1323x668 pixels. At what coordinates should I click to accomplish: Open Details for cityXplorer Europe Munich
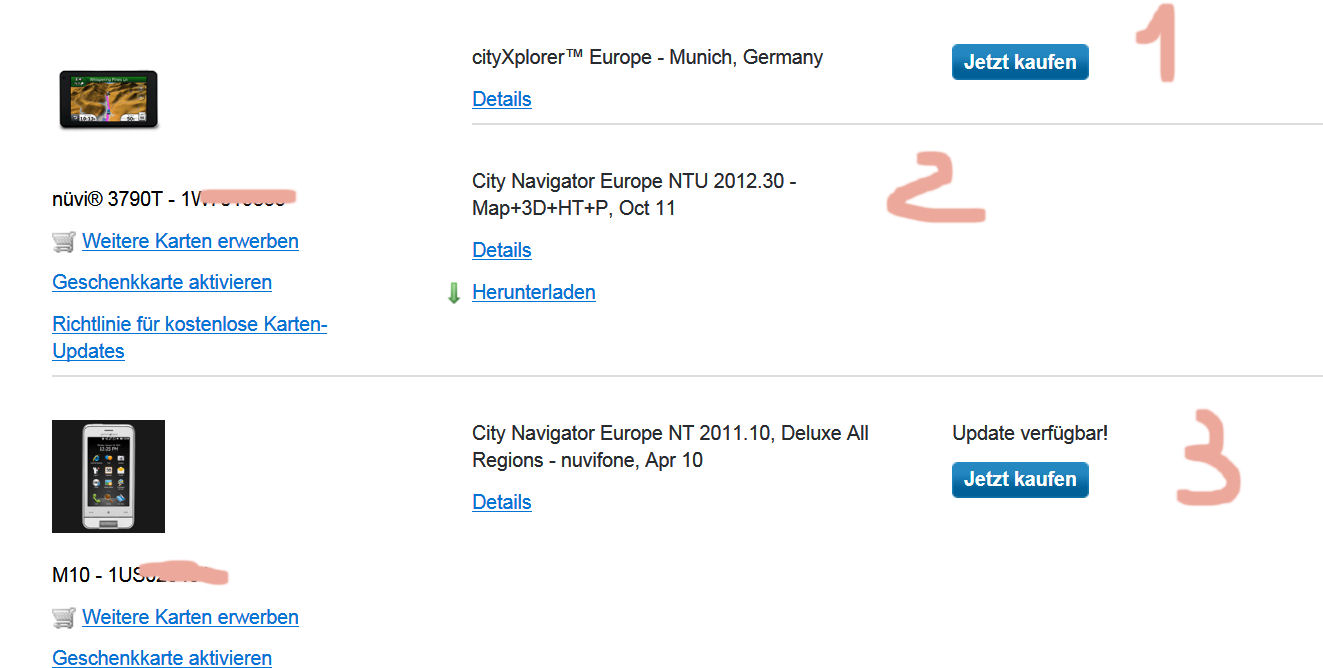(502, 99)
